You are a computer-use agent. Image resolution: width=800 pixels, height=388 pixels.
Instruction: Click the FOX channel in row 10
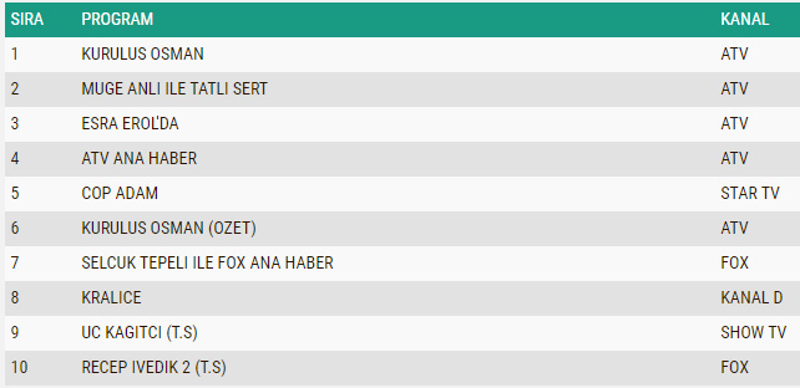click(x=735, y=367)
